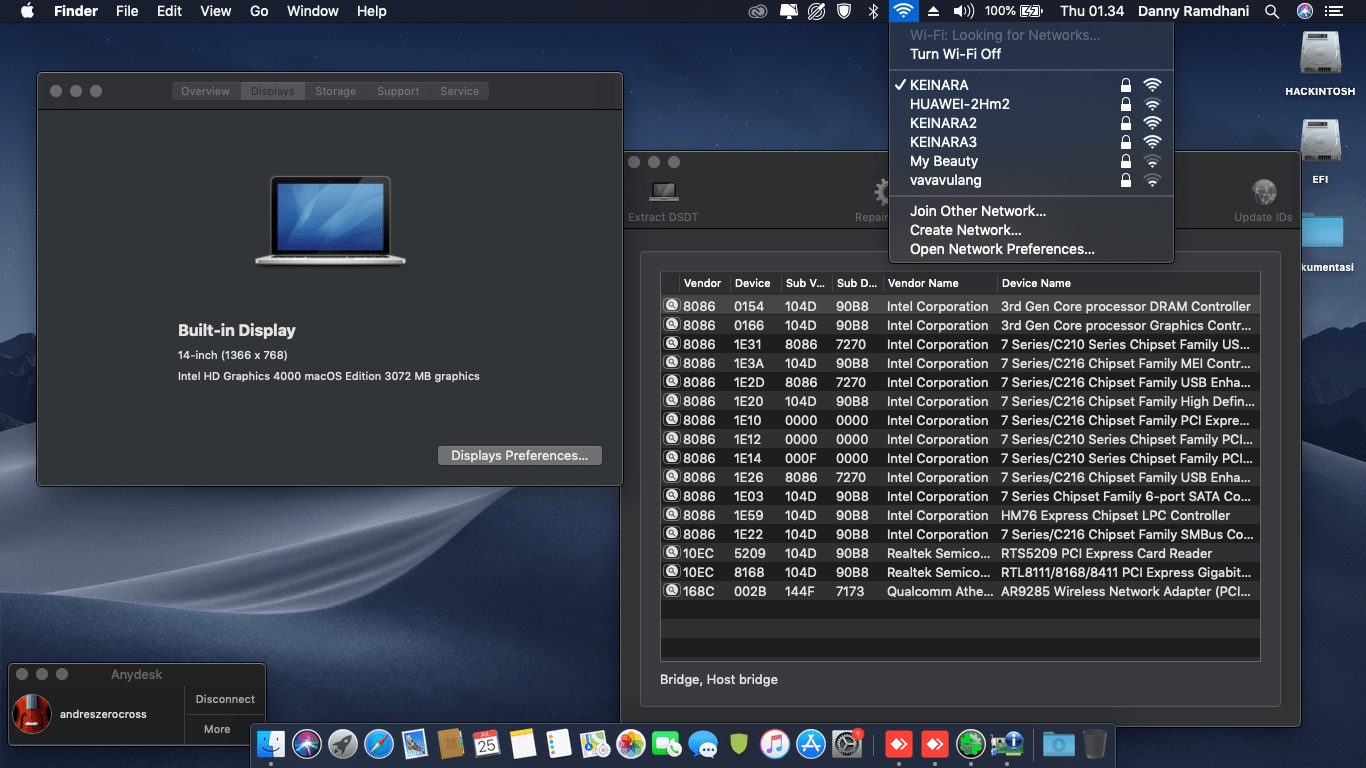Open the Trash in the Dock
Viewport: 1366px width, 768px height.
click(1095, 743)
